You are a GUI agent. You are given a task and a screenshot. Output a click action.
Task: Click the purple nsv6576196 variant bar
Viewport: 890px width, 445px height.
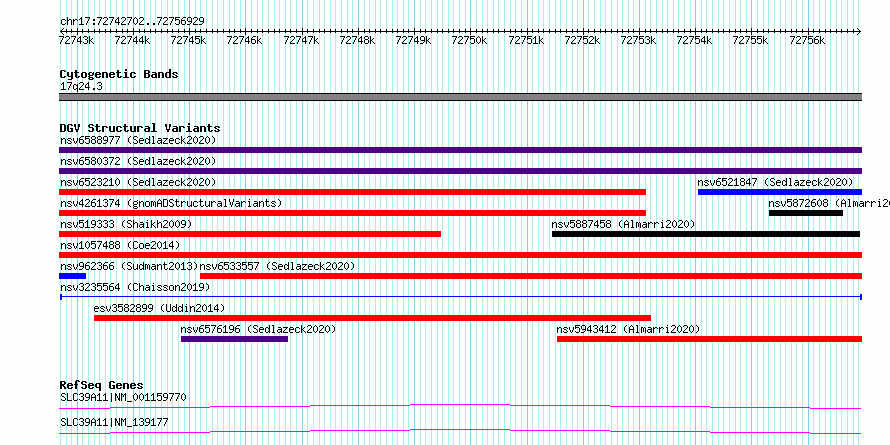pos(234,339)
